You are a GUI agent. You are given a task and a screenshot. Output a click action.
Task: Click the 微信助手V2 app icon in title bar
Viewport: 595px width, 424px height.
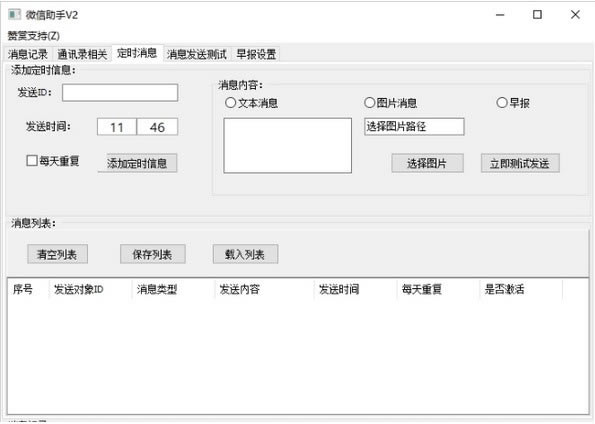(14, 15)
